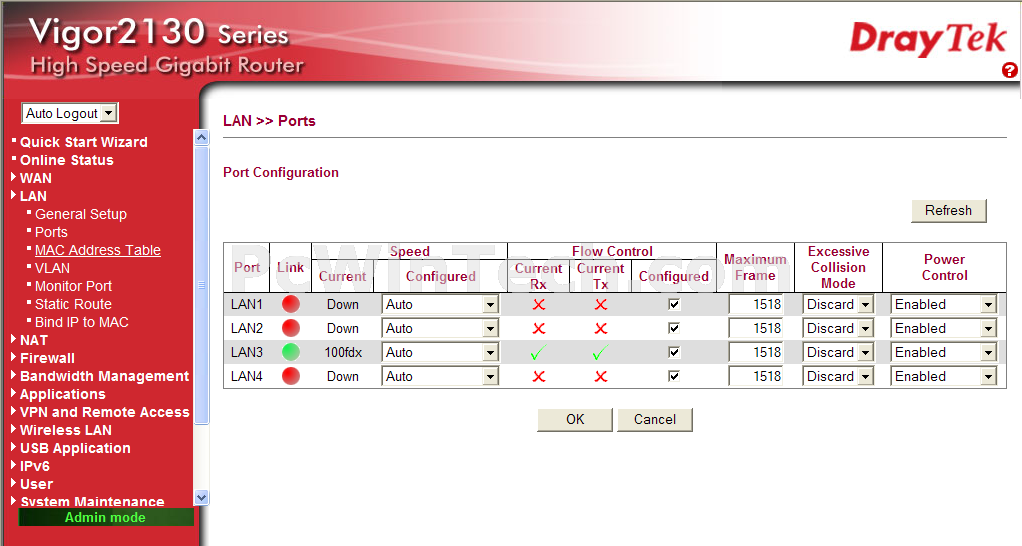Open MAC Address Table link

pos(98,250)
